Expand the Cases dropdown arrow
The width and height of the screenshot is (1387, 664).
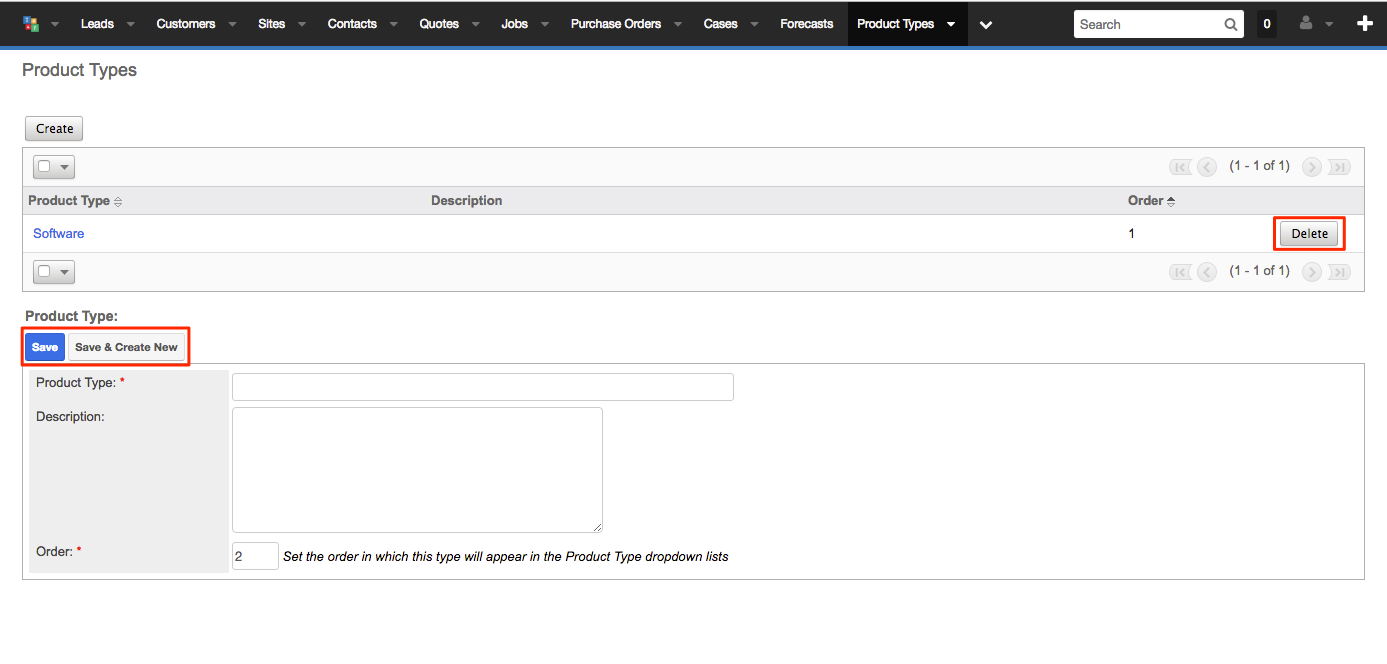[755, 24]
